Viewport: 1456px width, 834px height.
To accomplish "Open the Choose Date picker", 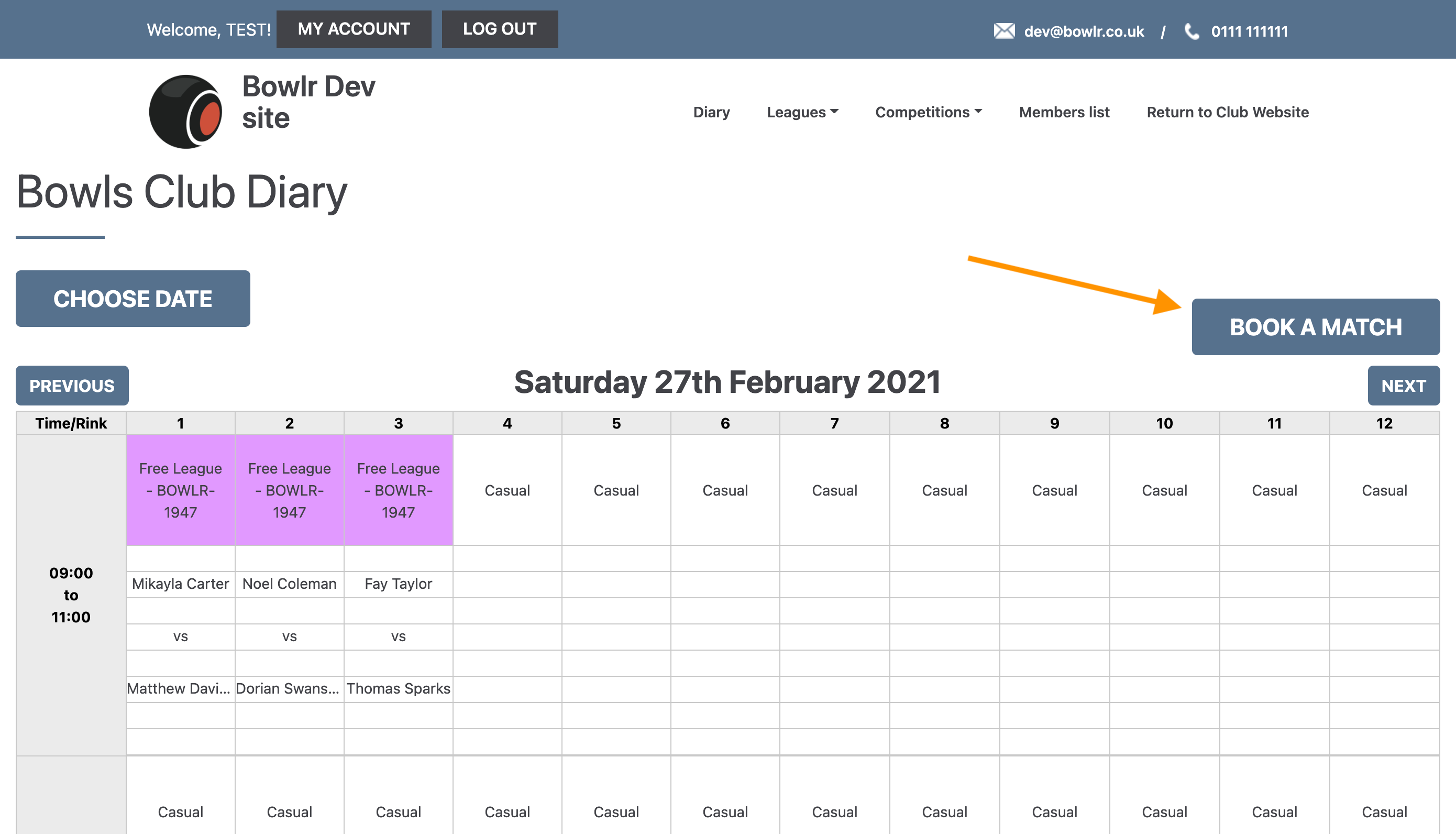I will pos(133,299).
